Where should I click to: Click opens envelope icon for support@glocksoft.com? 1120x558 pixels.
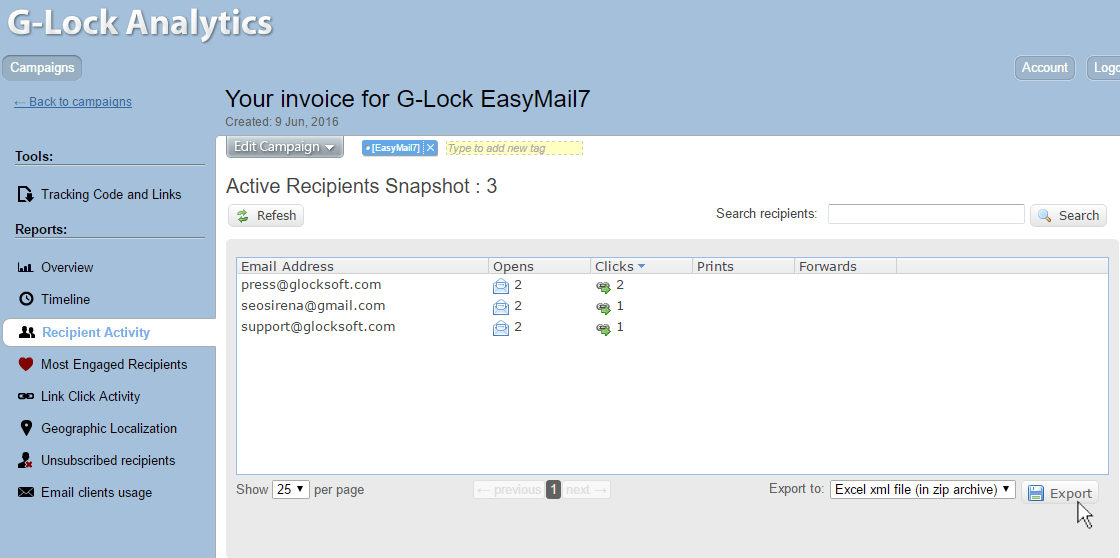[x=501, y=329]
